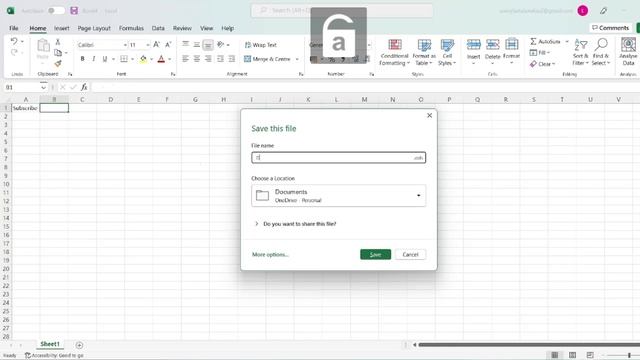
Task: Add a new sheet with plus icon
Action: pos(79,345)
